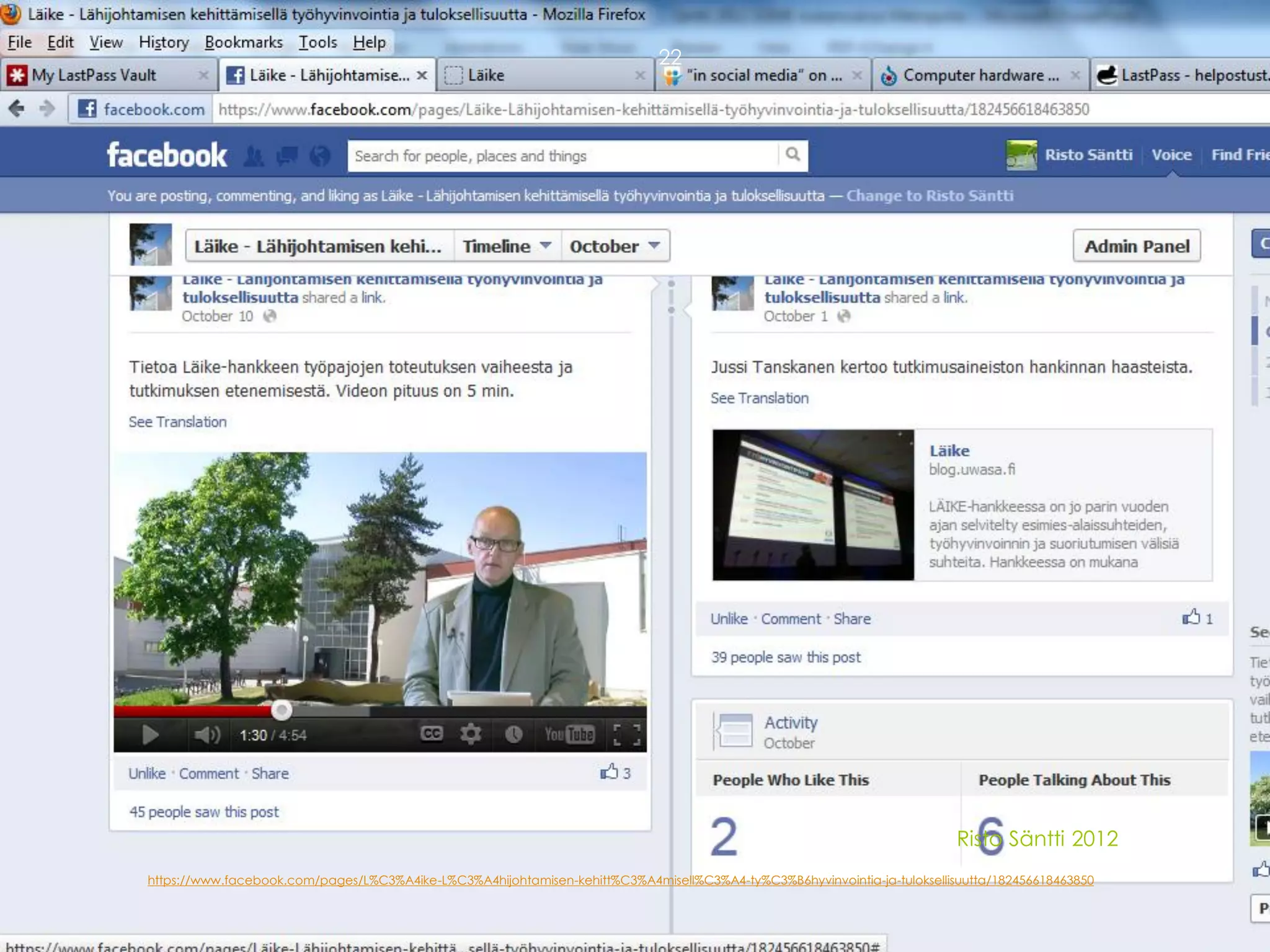Viewport: 1270px width, 952px height.
Task: Click Change to Risto Säntti link
Action: point(930,196)
